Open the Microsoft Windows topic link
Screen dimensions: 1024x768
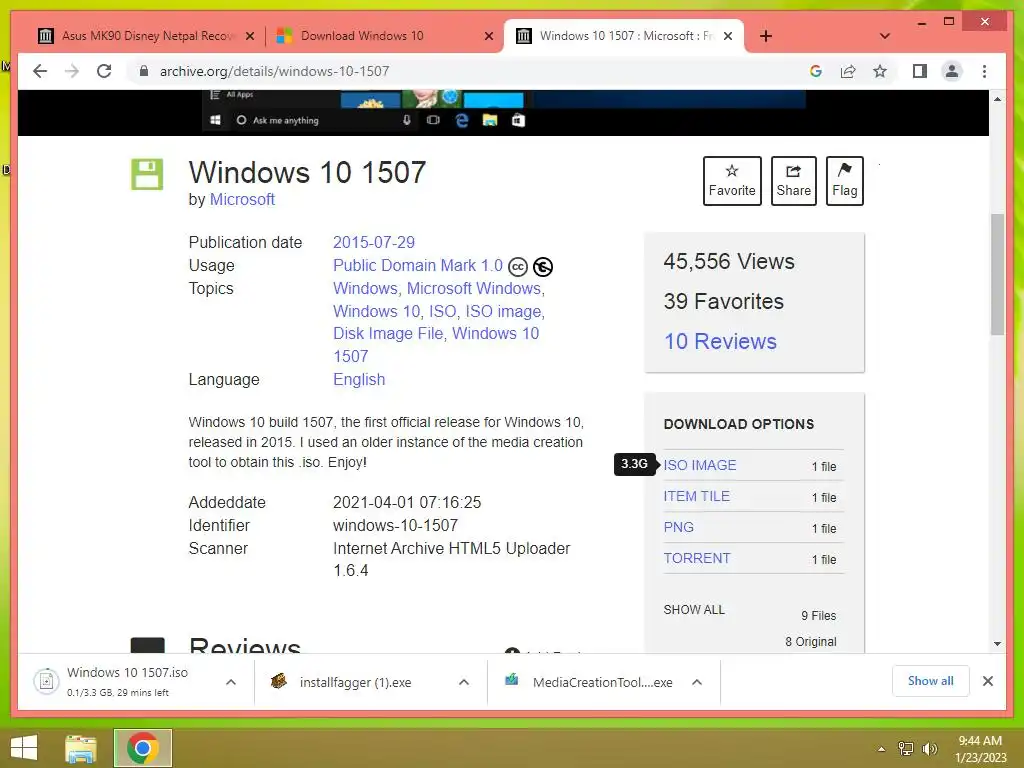[x=474, y=288]
